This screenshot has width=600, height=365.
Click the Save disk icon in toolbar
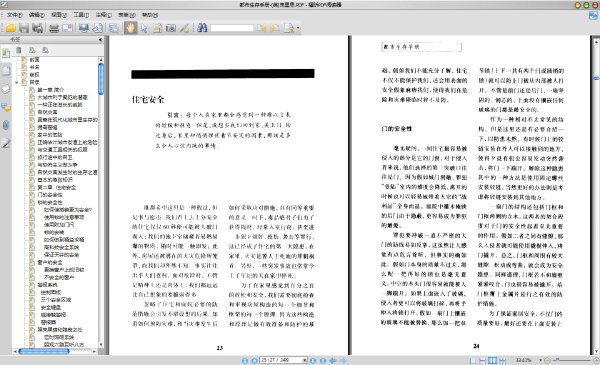[24, 28]
